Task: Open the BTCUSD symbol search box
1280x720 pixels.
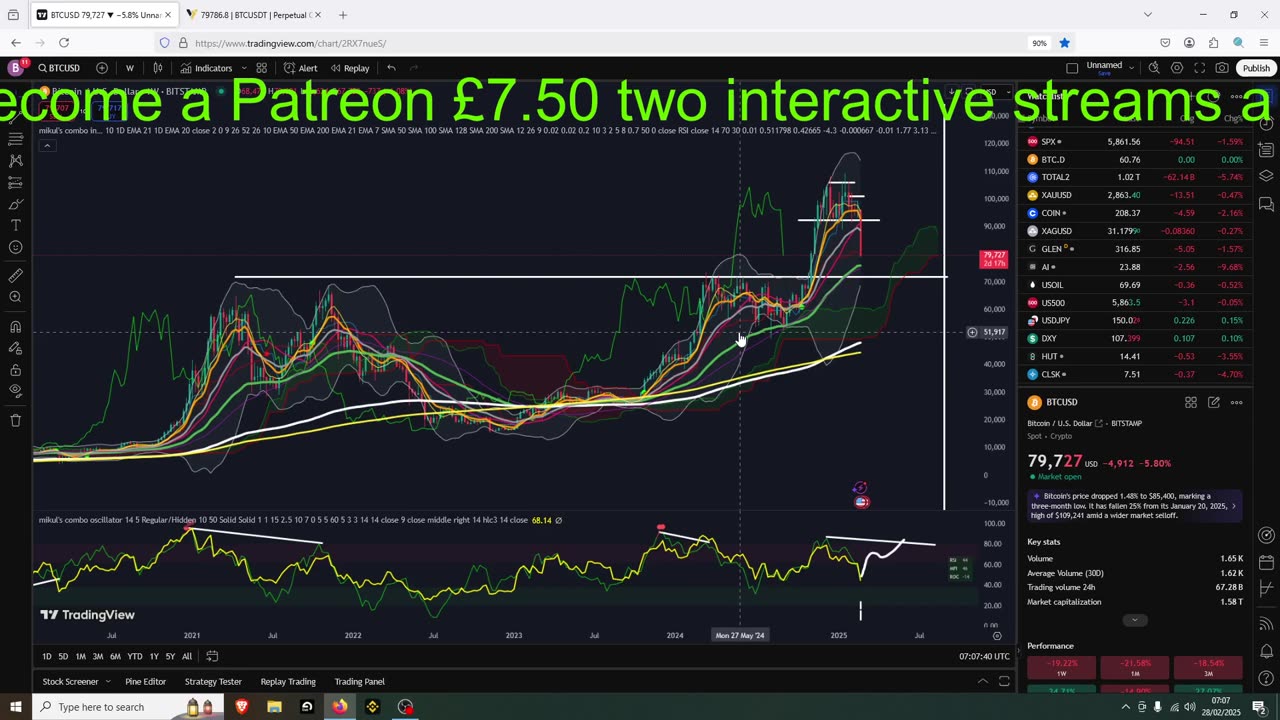Action: click(60, 68)
